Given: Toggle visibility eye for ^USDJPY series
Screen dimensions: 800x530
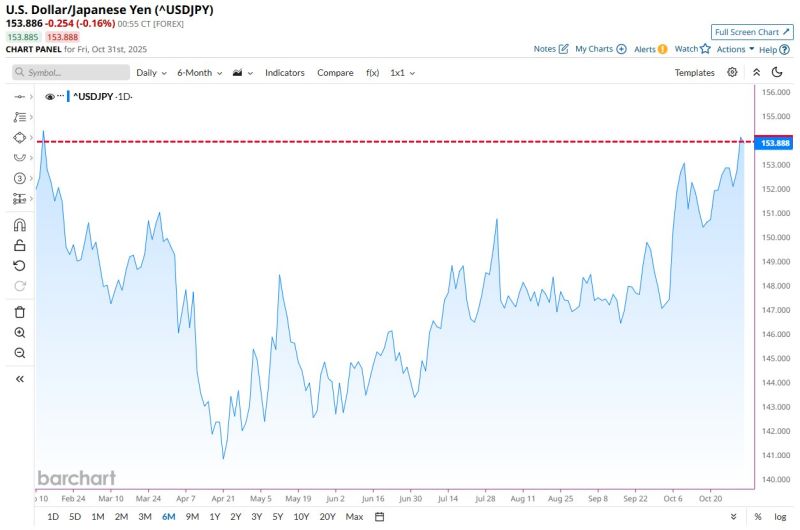Looking at the screenshot, I should point(49,96).
